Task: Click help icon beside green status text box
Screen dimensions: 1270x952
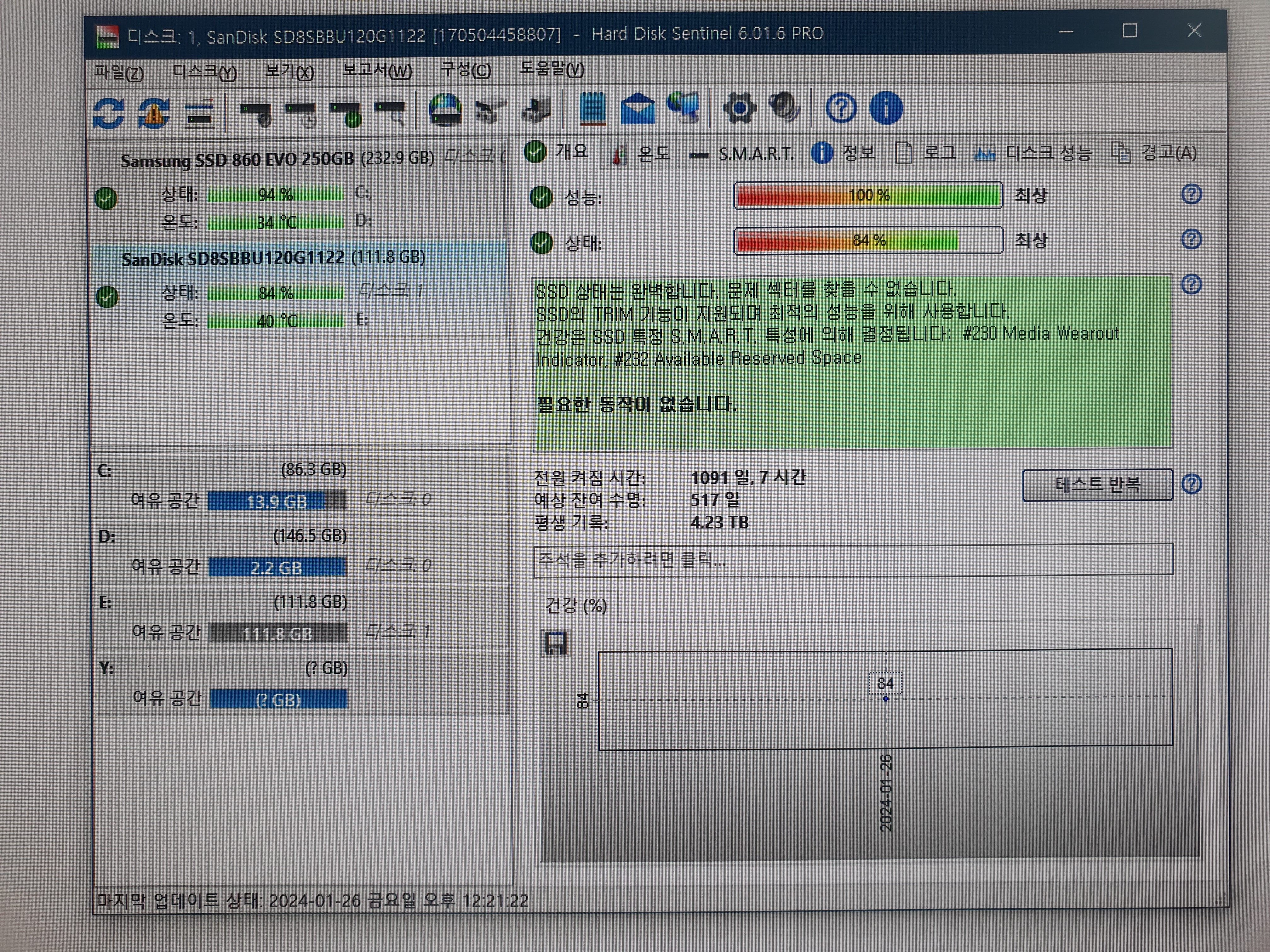Action: click(1191, 284)
